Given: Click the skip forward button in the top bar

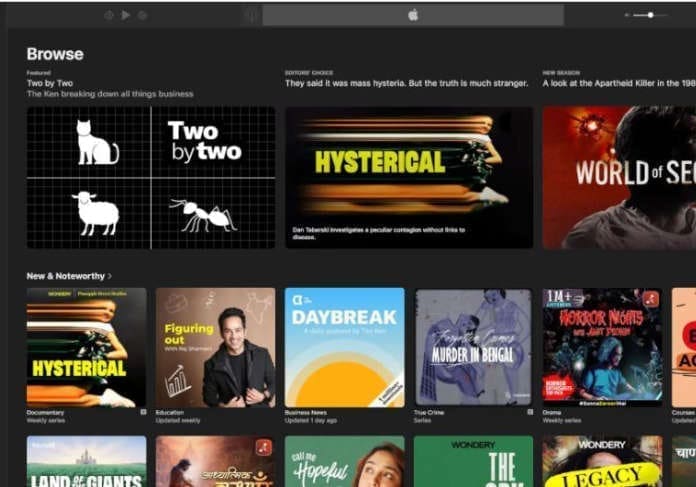Looking at the screenshot, I should pyautogui.click(x=142, y=16).
